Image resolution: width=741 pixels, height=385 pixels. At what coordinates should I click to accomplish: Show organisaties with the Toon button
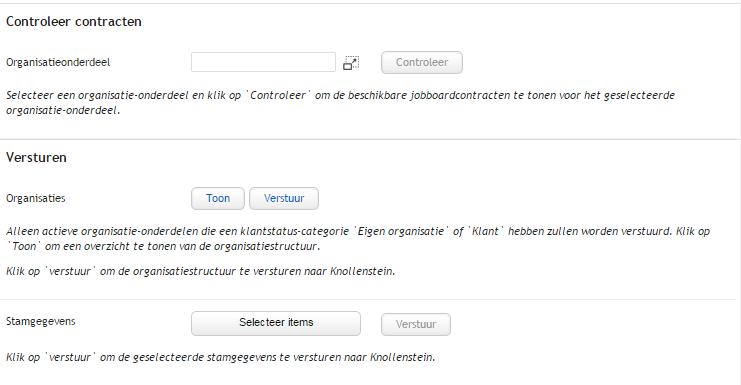[218, 198]
